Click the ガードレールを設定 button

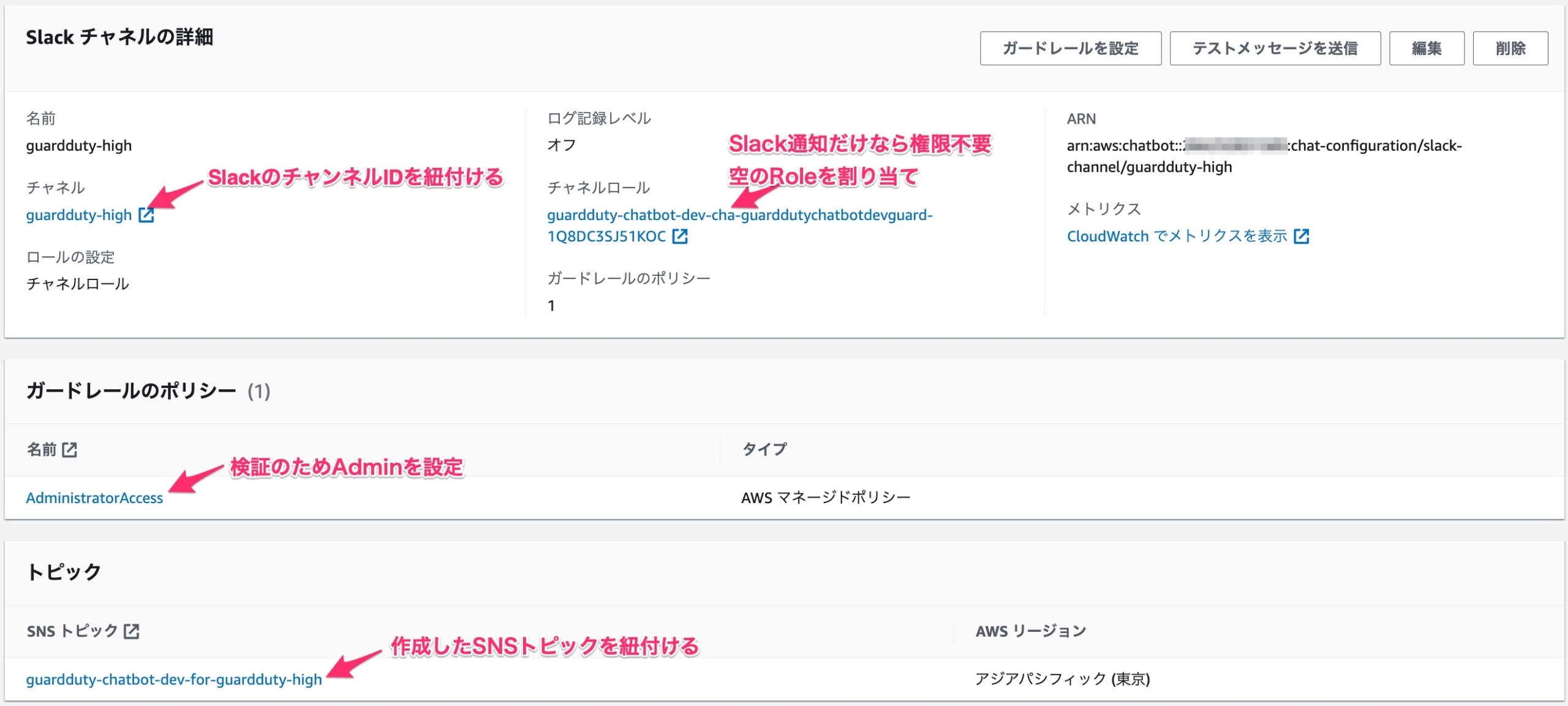pos(1070,48)
